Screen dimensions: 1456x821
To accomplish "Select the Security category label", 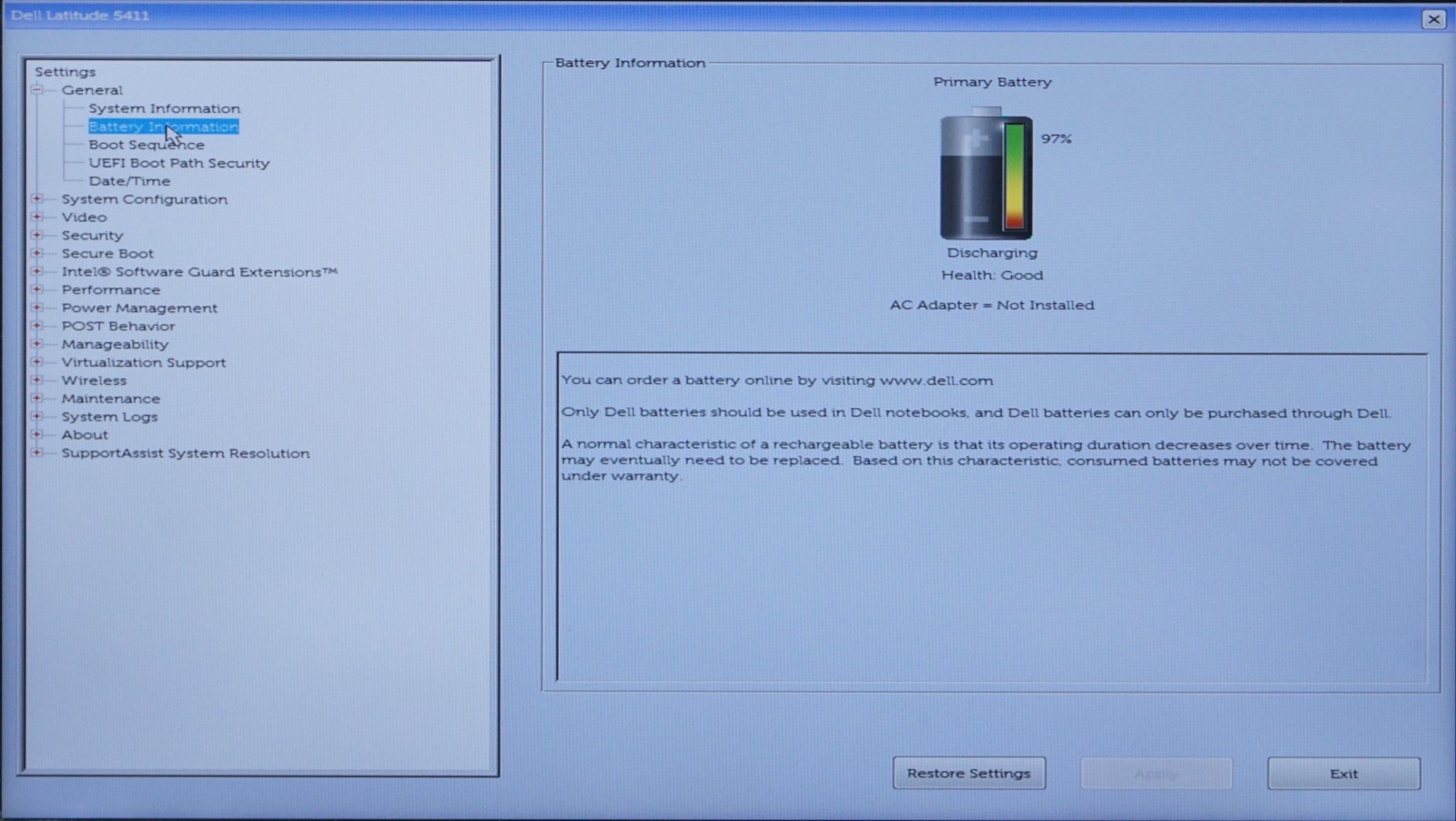I will tap(92, 235).
